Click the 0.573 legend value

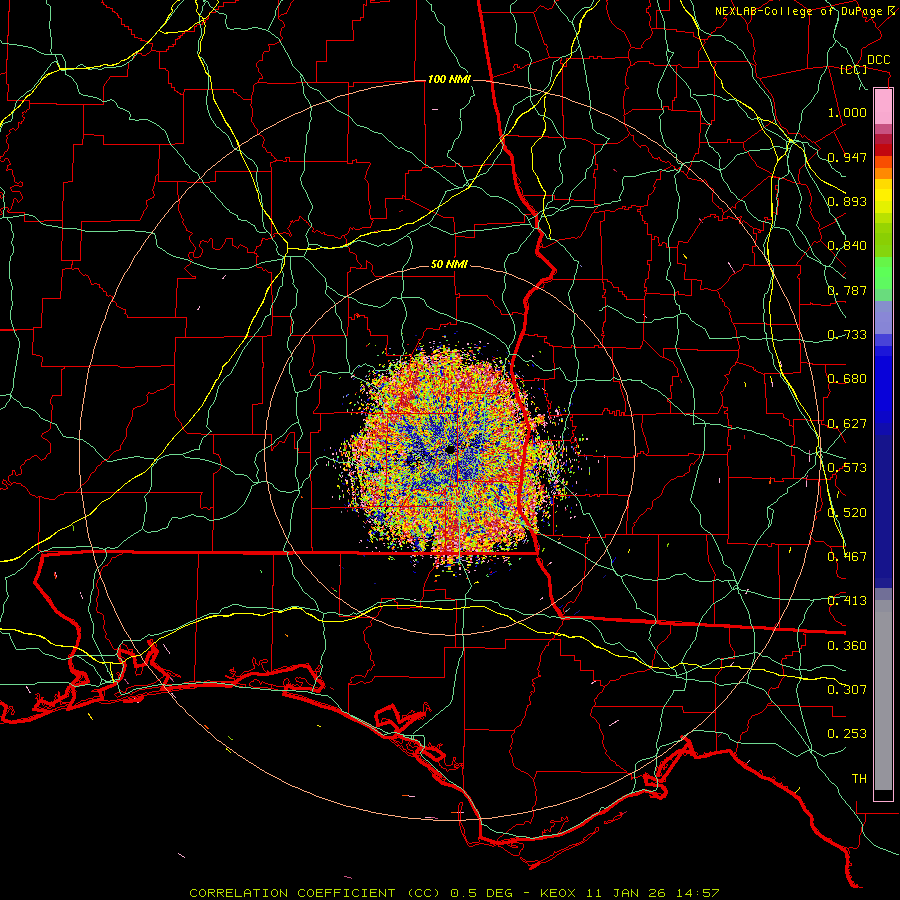pos(847,468)
